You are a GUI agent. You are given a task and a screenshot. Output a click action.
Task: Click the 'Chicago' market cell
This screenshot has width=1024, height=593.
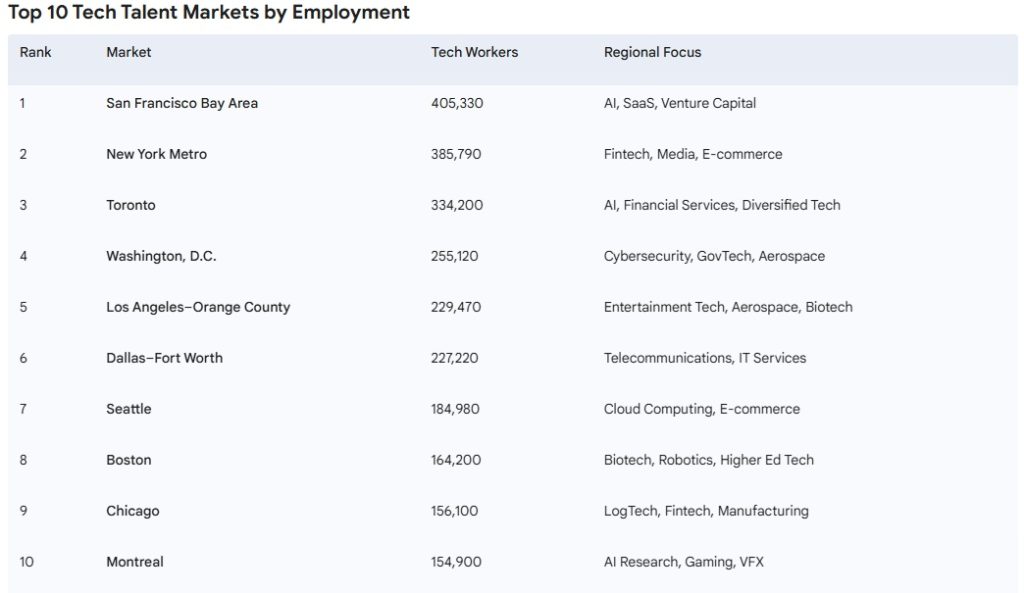tap(133, 511)
